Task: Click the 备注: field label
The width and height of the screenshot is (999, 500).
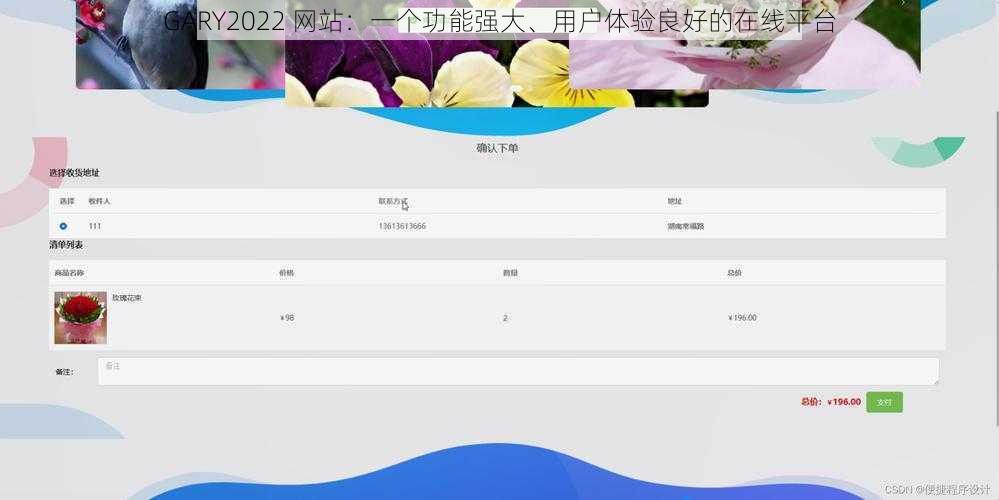Action: [64, 371]
